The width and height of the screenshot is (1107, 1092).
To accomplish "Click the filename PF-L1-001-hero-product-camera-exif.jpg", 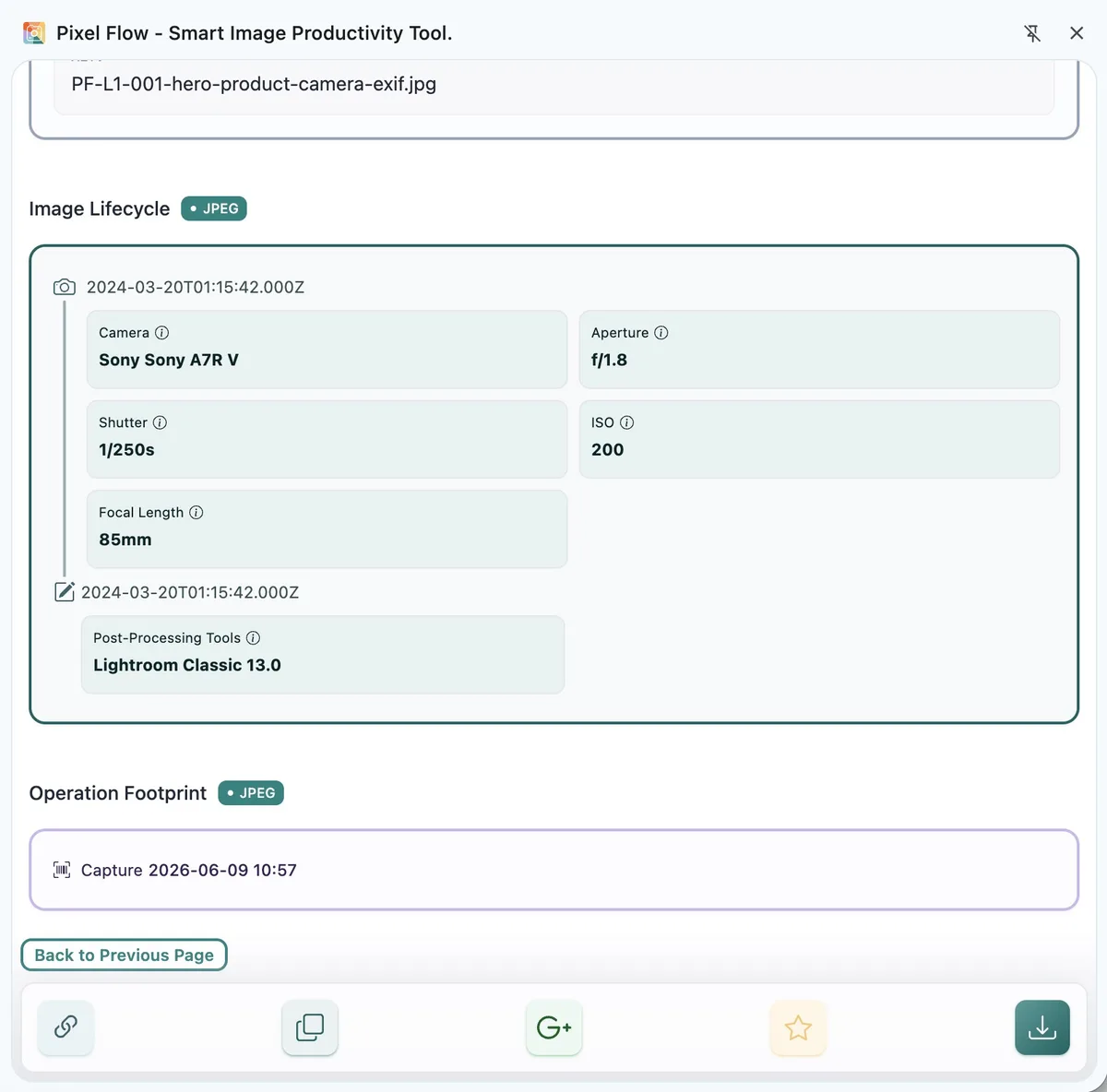I will click(254, 84).
